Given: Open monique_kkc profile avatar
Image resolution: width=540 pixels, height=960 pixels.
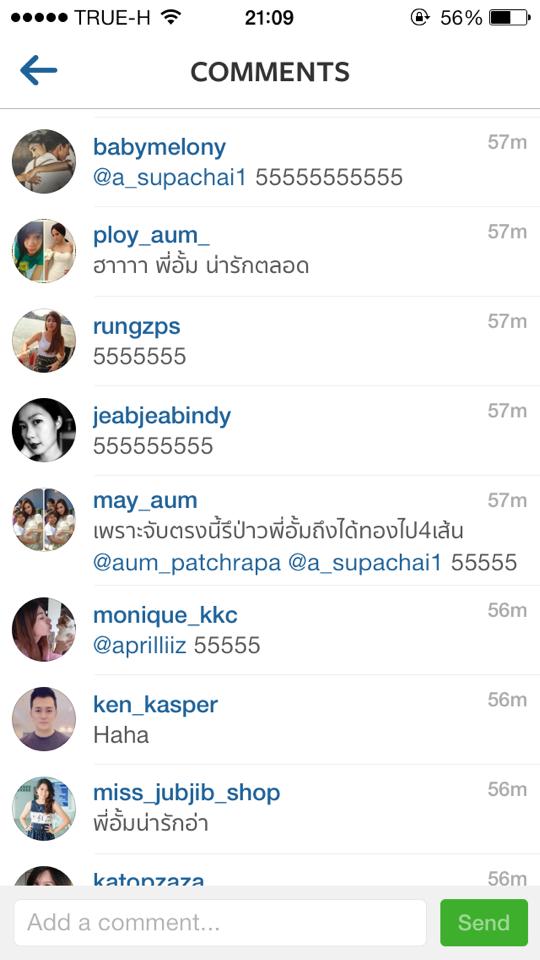Looking at the screenshot, I should [x=43, y=629].
